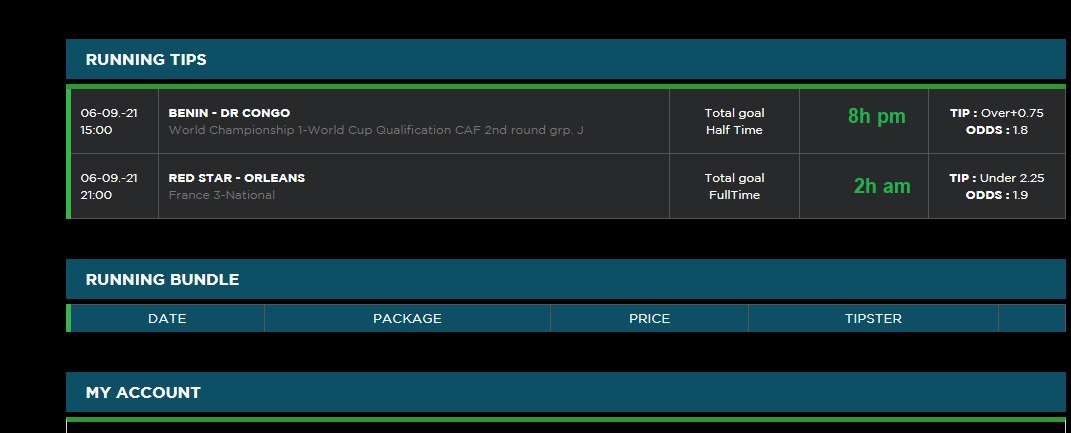
Task: Click the France 3-National league label
Action: pyautogui.click(x=222, y=195)
